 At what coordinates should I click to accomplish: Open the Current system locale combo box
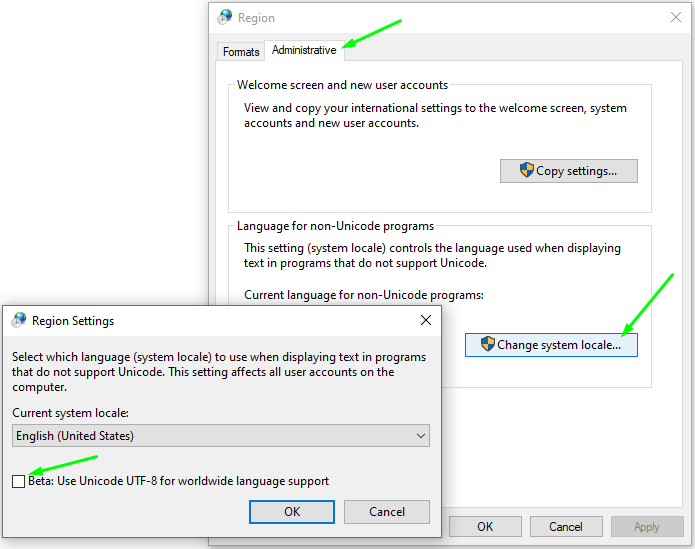[221, 436]
